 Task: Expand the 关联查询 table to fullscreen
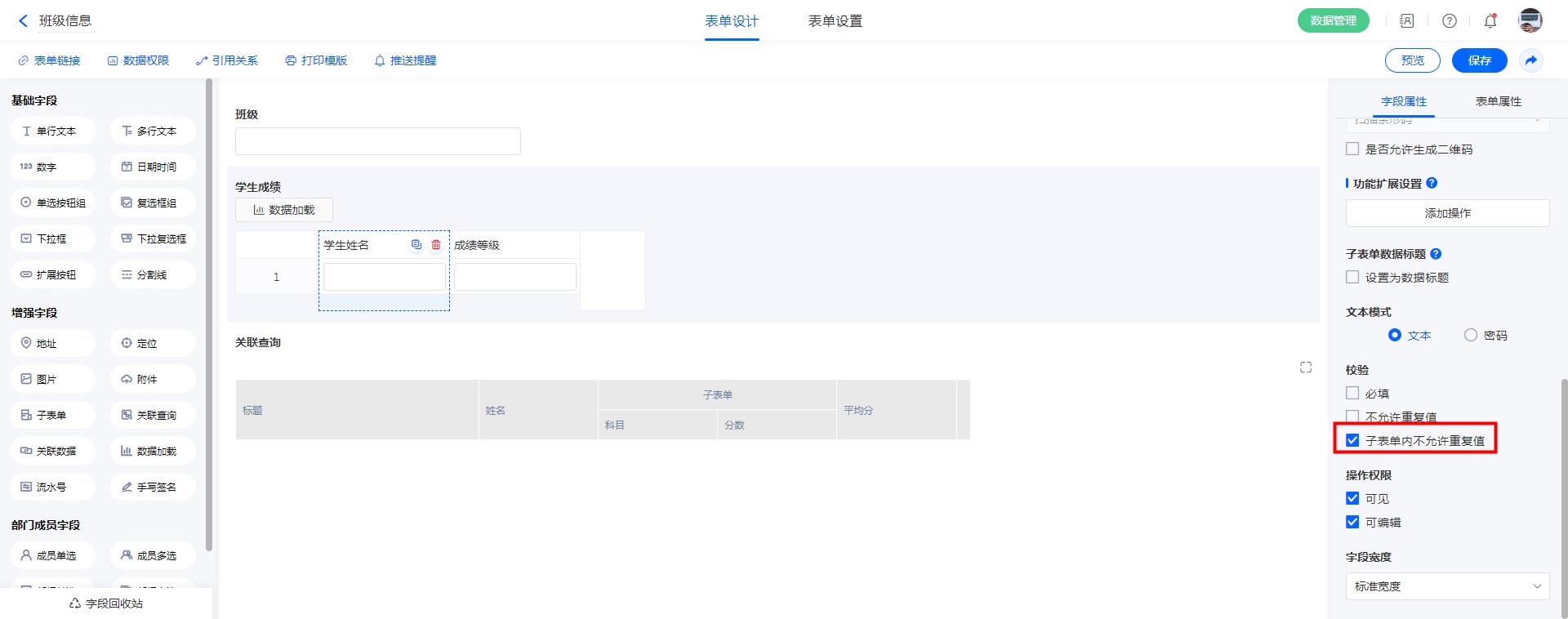pos(1306,367)
